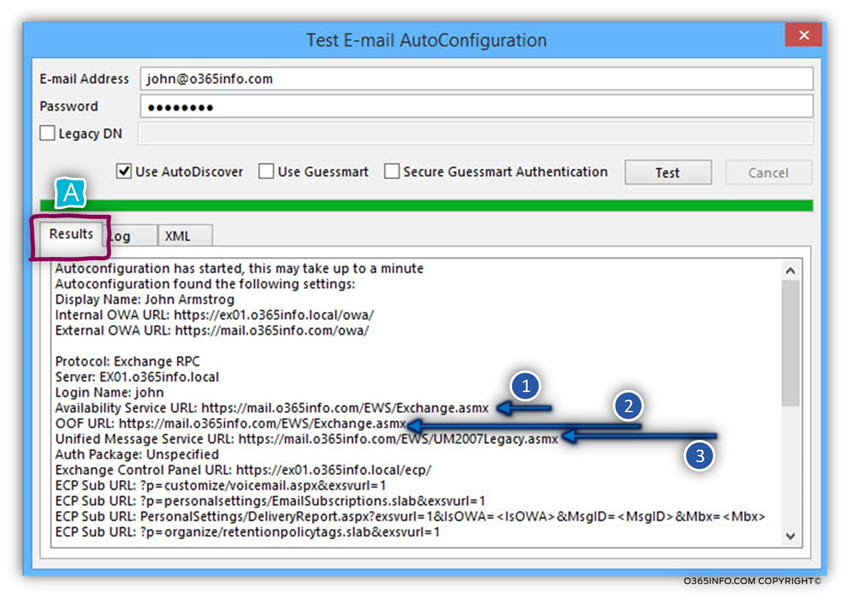Click the ECP Sub URL voicemail.aspx line
The width and height of the screenshot is (850, 612).
(221, 485)
